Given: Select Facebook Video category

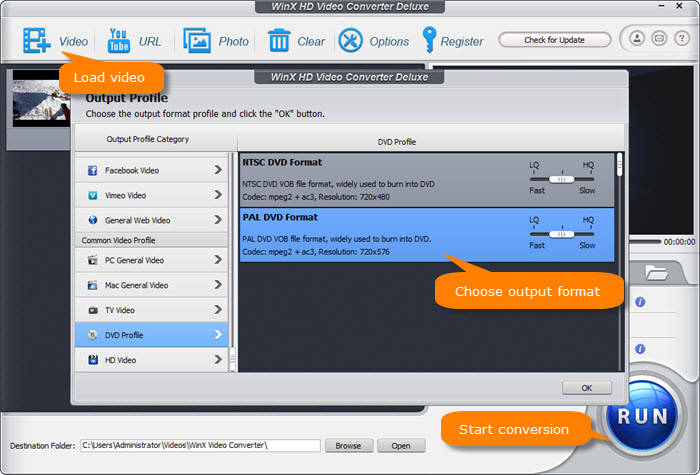Looking at the screenshot, I should tap(152, 170).
